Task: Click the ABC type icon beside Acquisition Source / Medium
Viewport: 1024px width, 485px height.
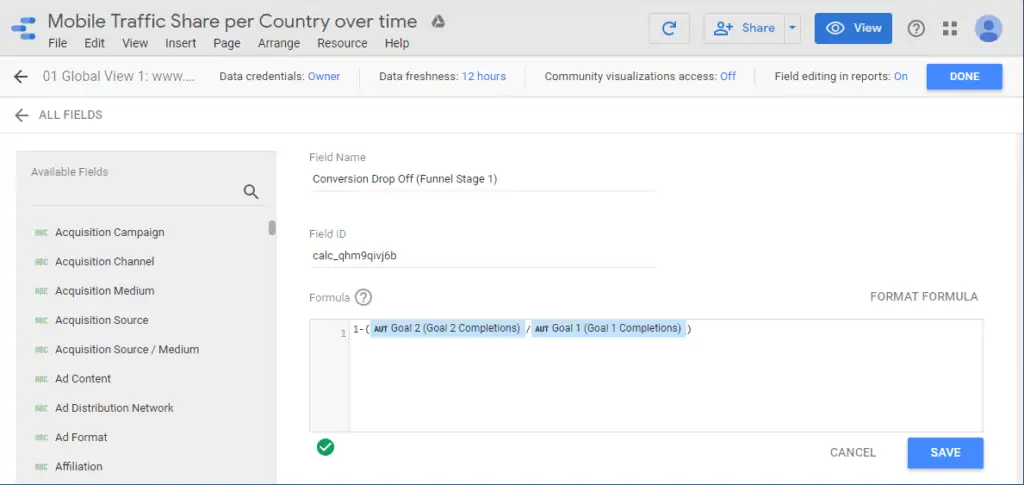Action: coord(41,350)
